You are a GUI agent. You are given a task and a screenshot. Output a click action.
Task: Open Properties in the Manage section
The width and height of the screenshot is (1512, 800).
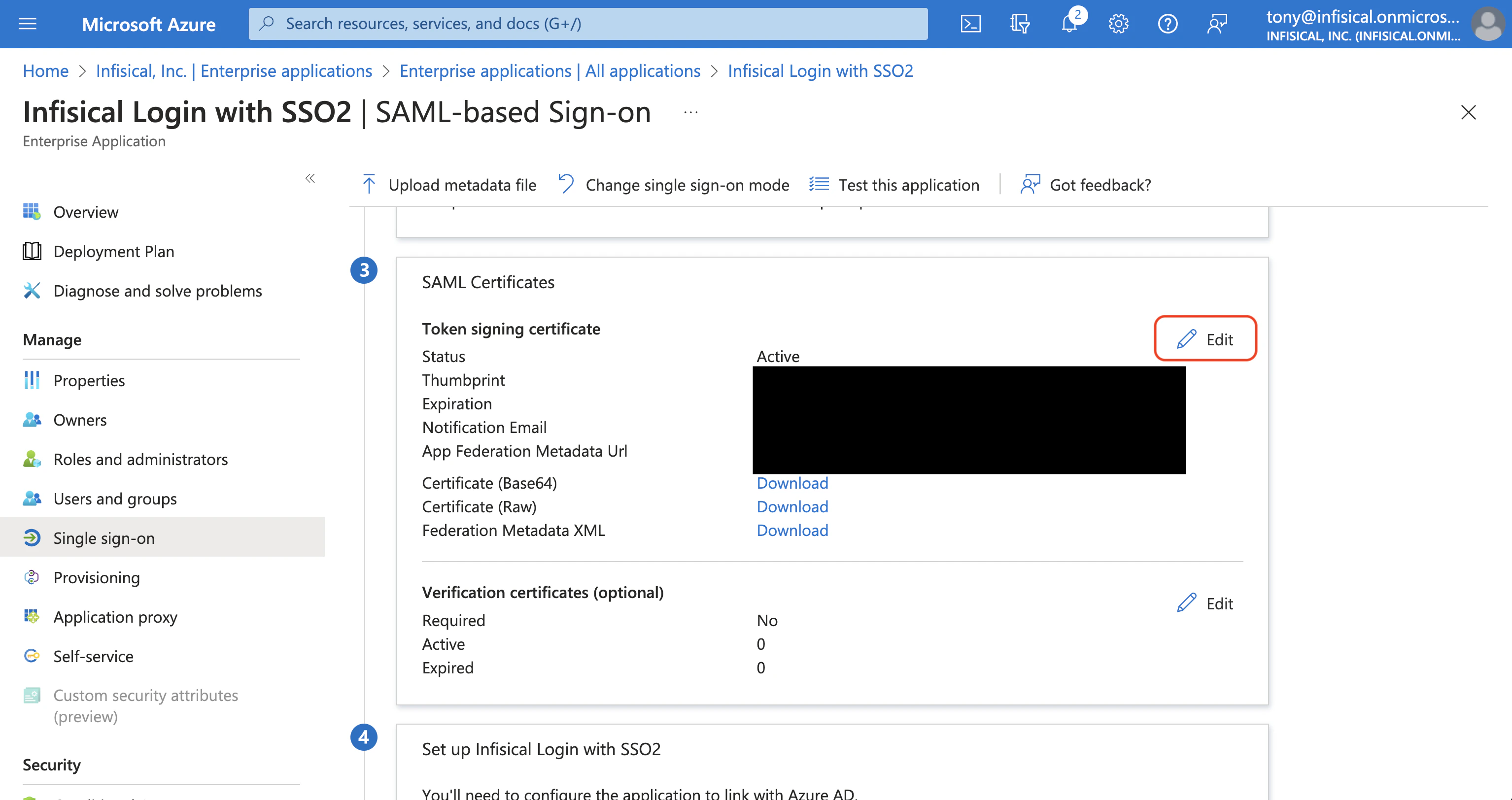[89, 380]
